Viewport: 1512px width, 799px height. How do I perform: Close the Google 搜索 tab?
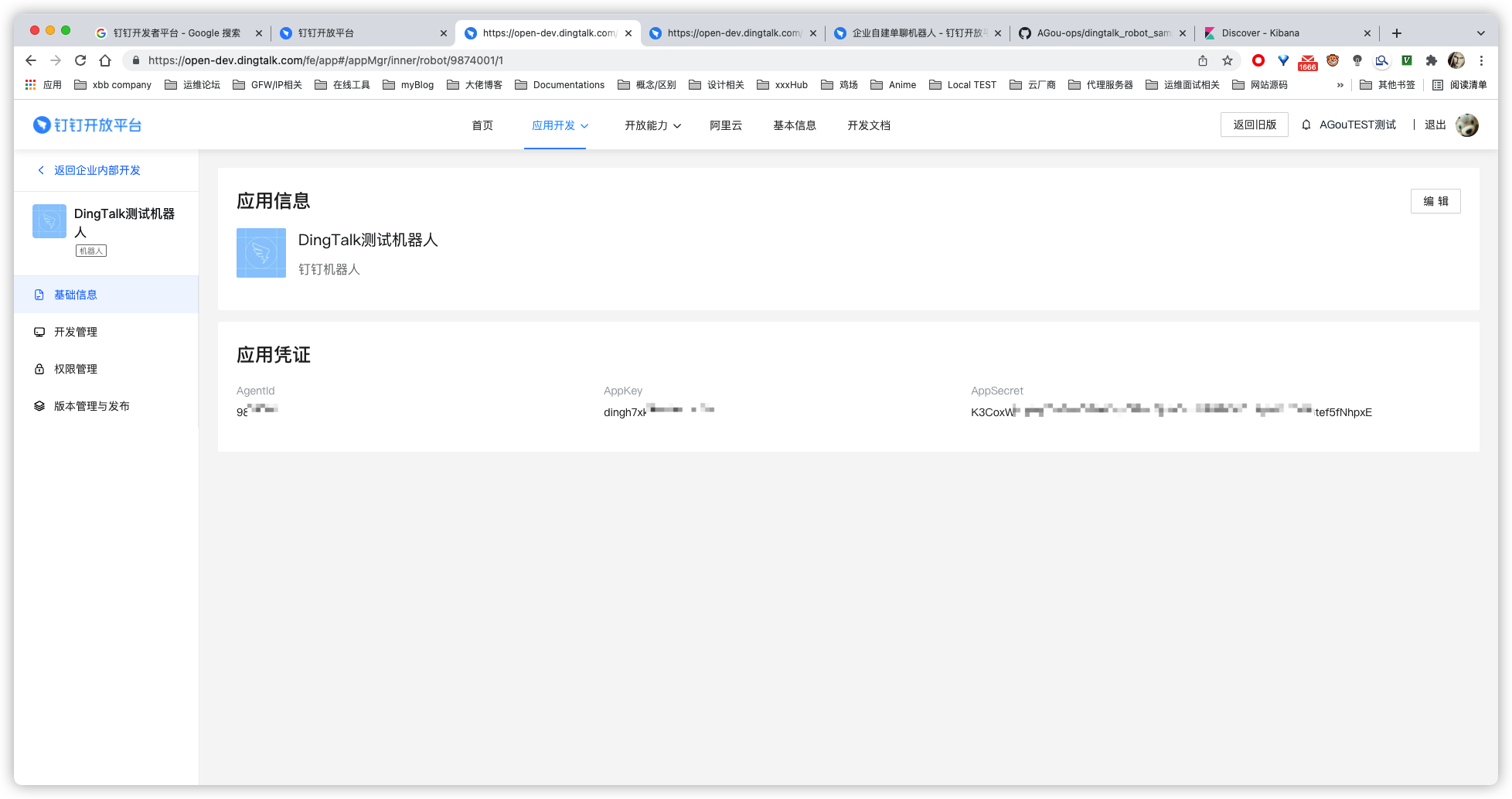tap(259, 33)
